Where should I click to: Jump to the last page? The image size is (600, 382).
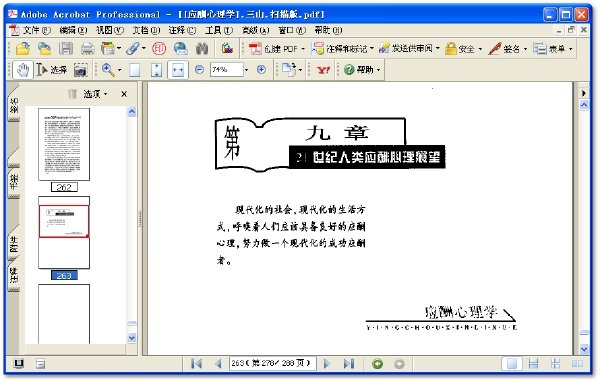tap(349, 363)
